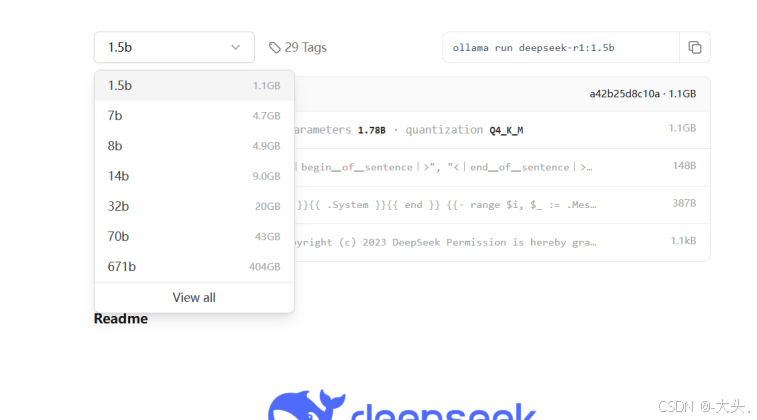Screen dimensions: 757x420
Task: Open the begin_of_sentence params row
Action: pos(502,167)
